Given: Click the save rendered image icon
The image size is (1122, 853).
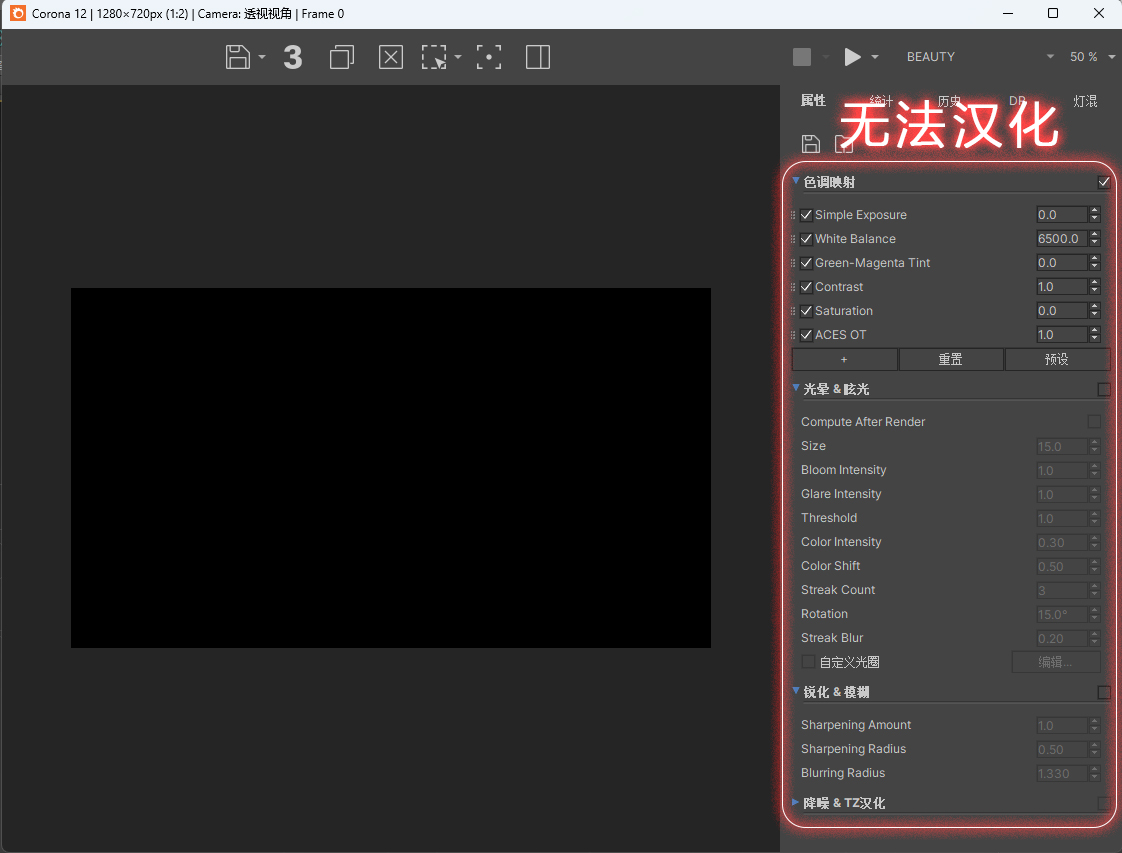Looking at the screenshot, I should pyautogui.click(x=238, y=57).
